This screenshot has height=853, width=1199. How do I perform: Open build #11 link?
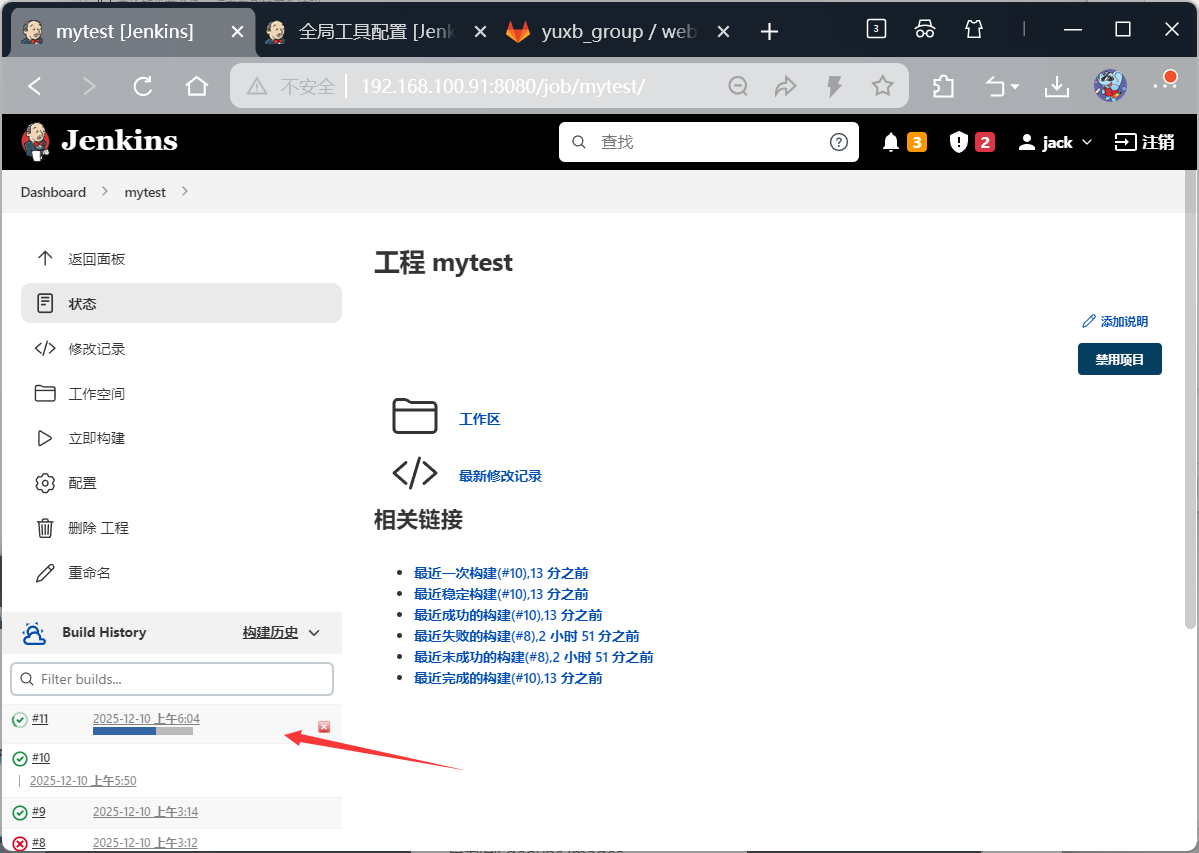pyautogui.click(x=40, y=718)
